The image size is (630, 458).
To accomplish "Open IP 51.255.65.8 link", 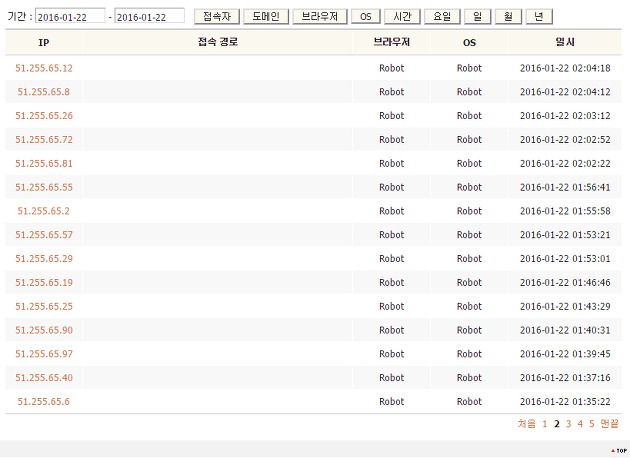I will click(x=44, y=92).
